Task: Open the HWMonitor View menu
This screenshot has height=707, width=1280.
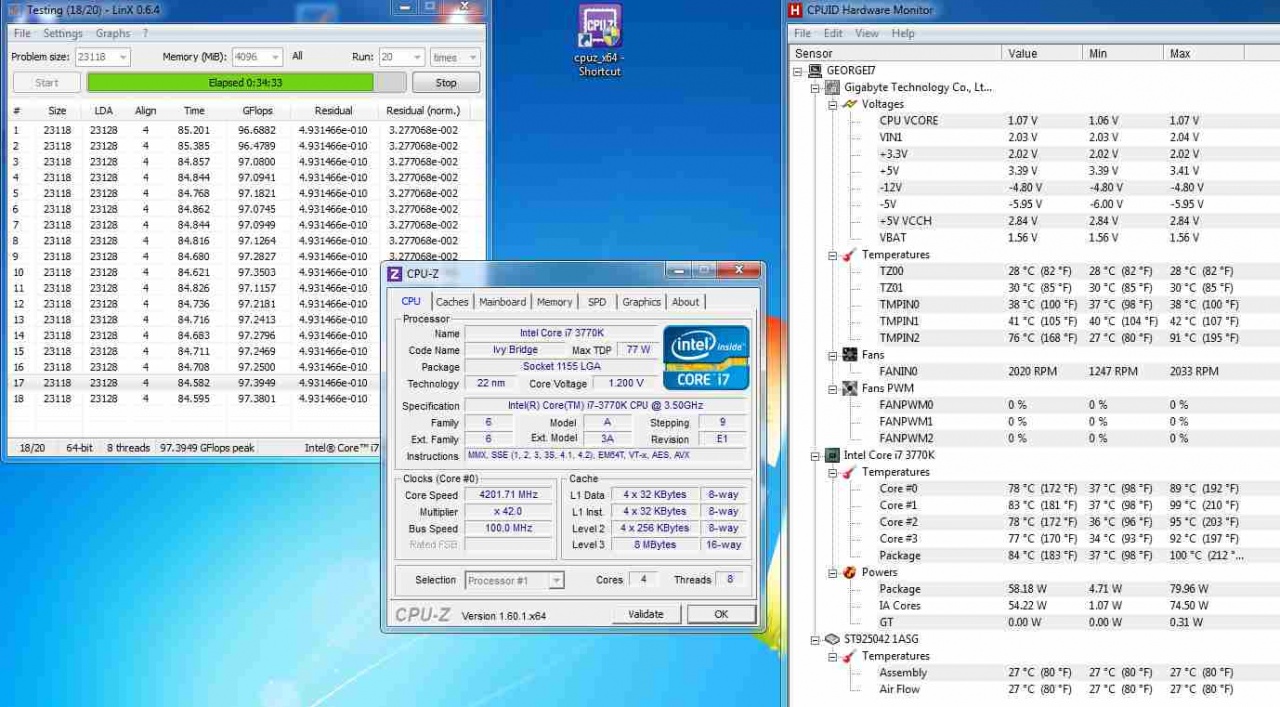Action: [867, 33]
